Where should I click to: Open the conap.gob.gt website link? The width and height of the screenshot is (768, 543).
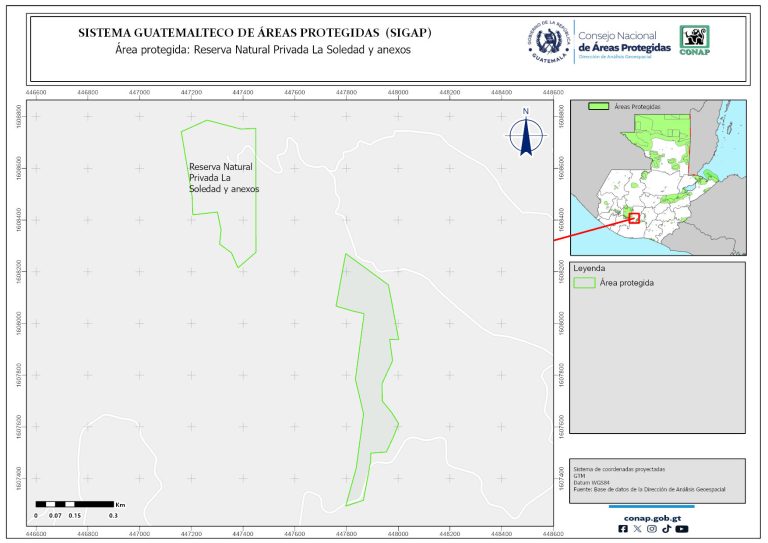pyautogui.click(x=652, y=517)
